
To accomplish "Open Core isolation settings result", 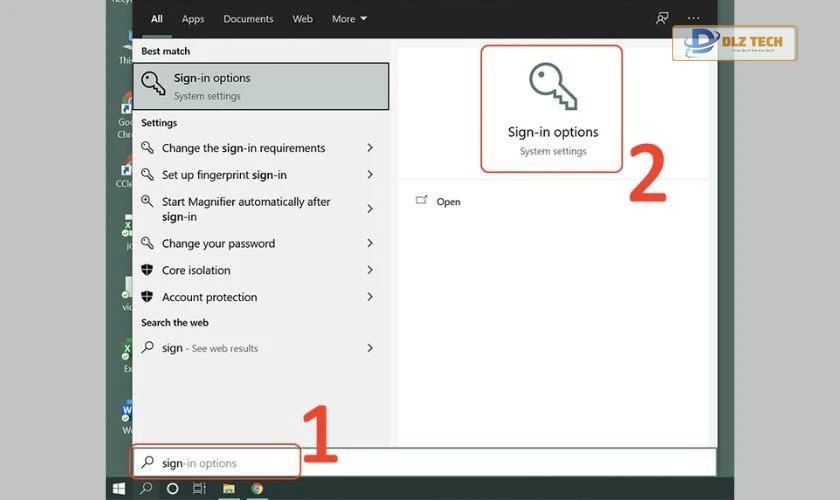I will [x=196, y=270].
